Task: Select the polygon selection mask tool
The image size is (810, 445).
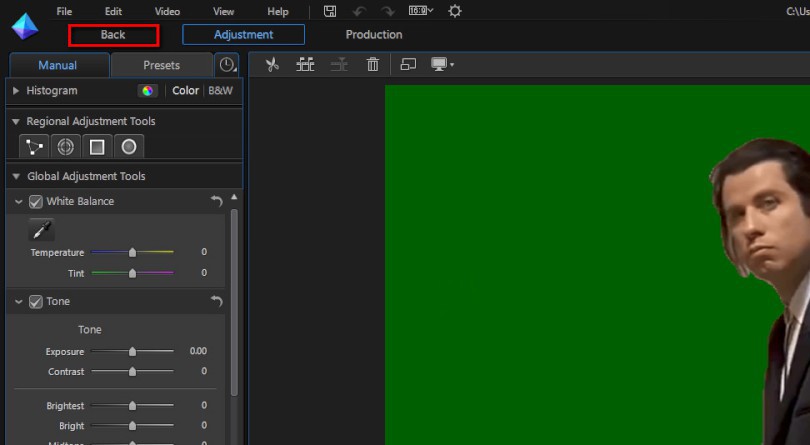Action: tap(34, 147)
